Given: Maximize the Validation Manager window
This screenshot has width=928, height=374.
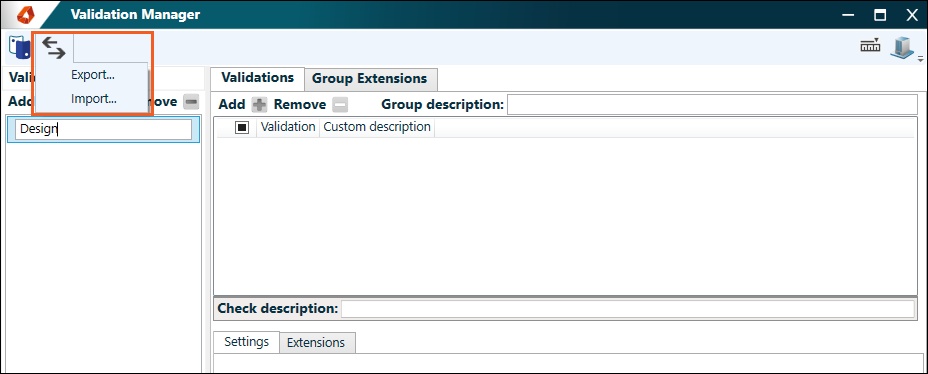Looking at the screenshot, I should [x=880, y=15].
